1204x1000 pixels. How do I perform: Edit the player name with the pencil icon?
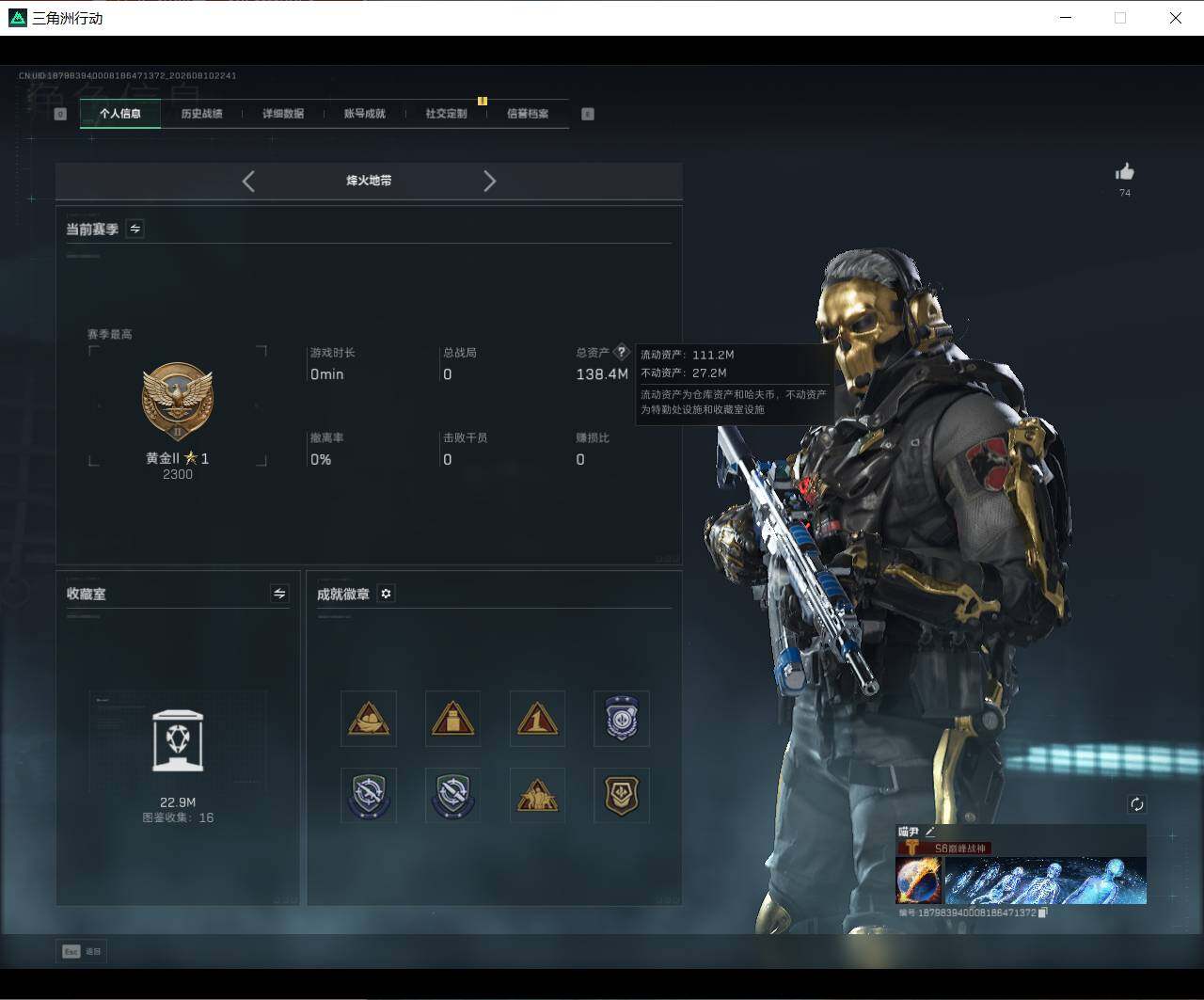930,832
